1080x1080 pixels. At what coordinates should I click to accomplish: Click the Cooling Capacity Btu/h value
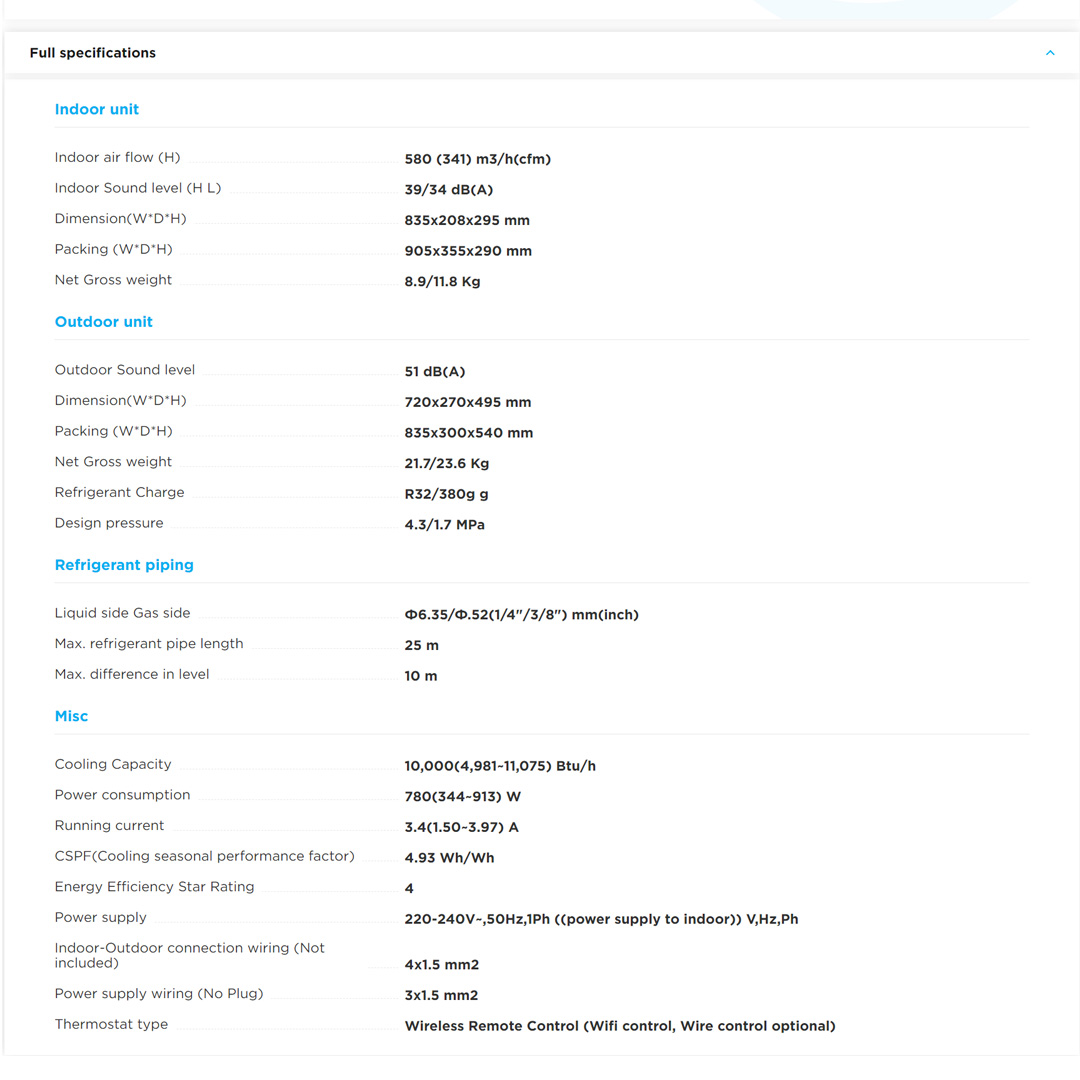500,766
